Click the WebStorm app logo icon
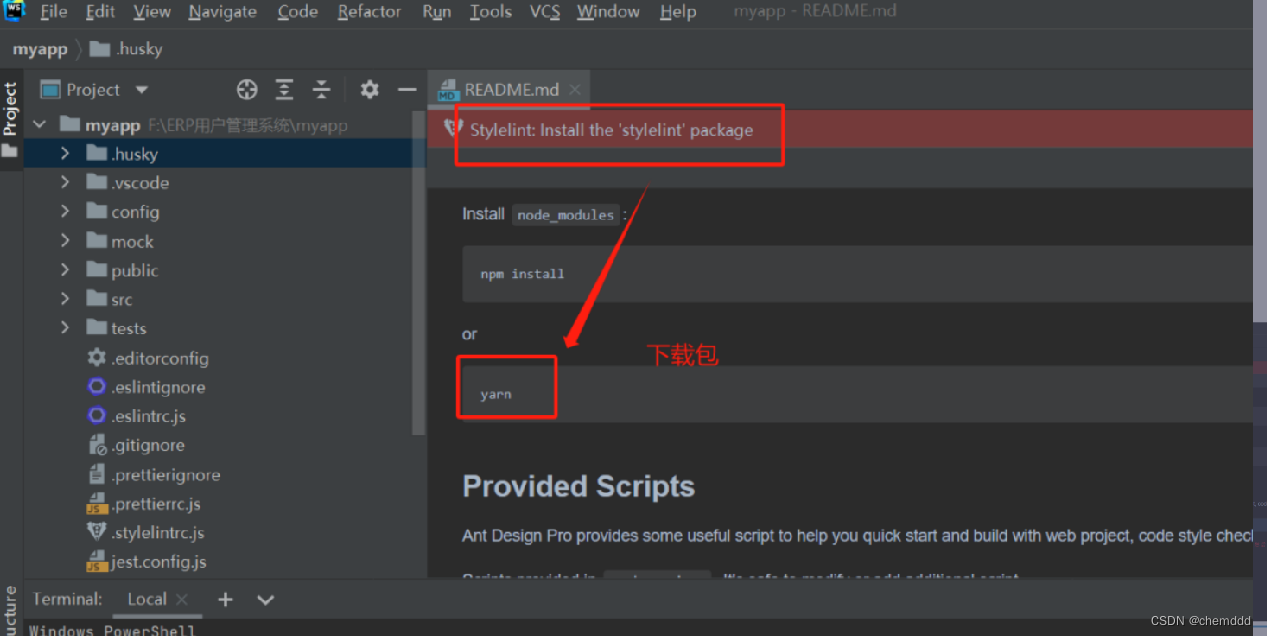 coord(14,11)
